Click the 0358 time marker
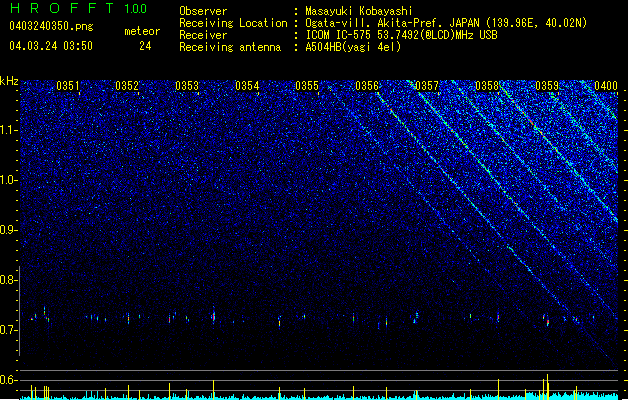629x400 pixels. click(x=487, y=86)
